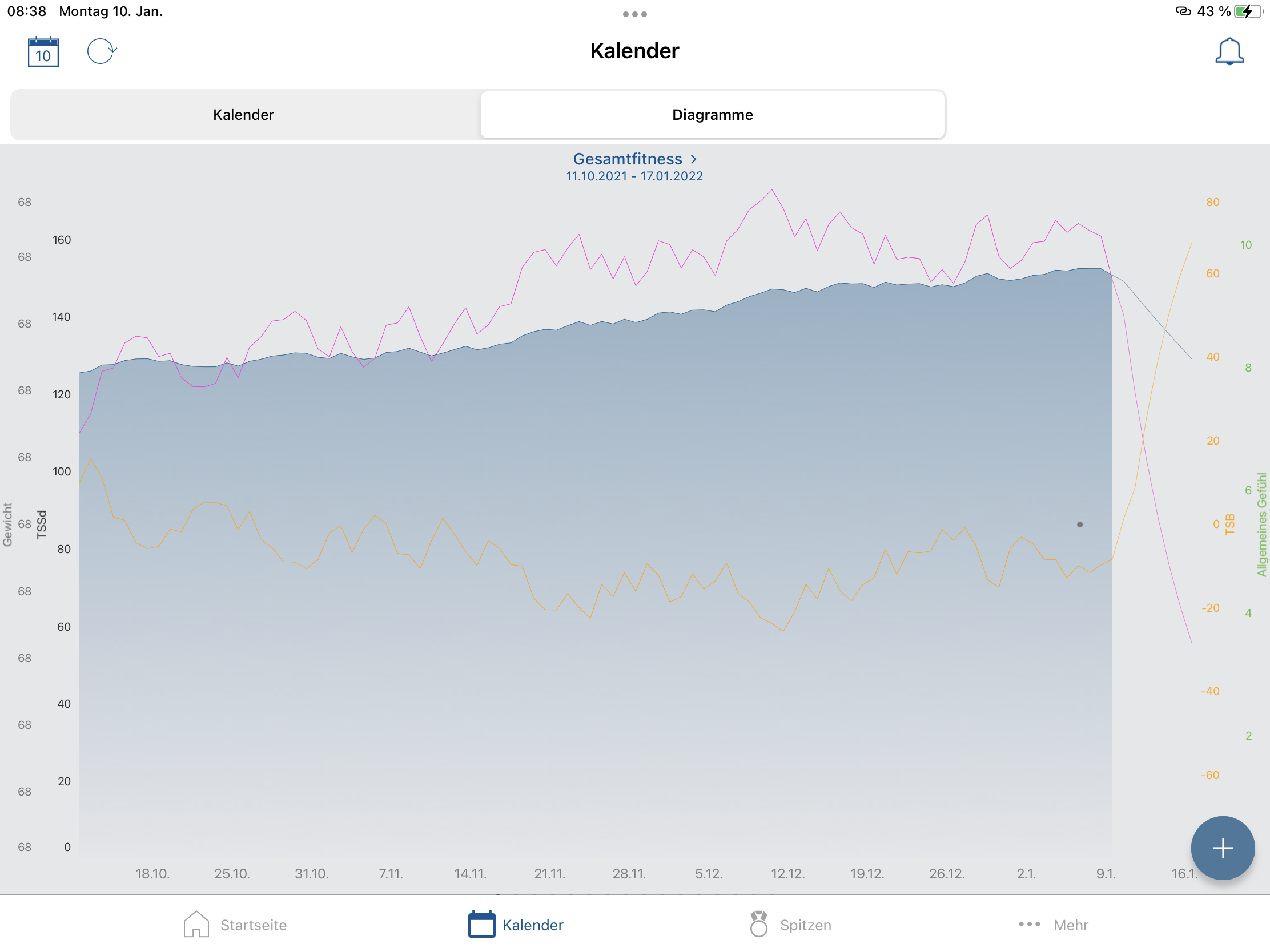Switch to Kalender segment

click(243, 115)
